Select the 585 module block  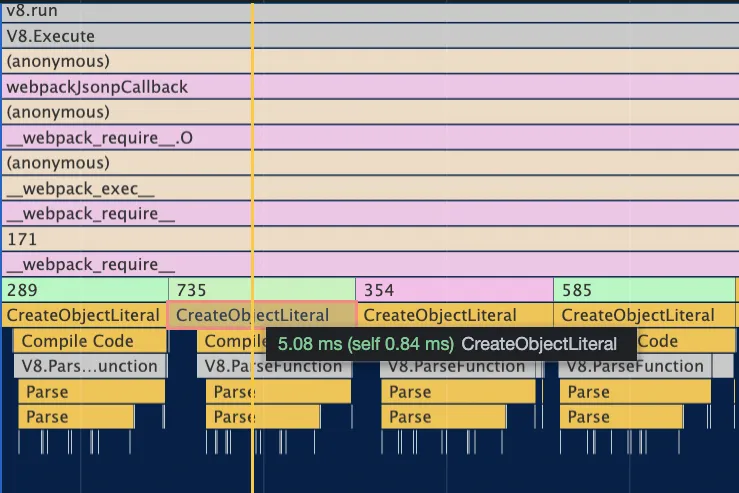(644, 290)
